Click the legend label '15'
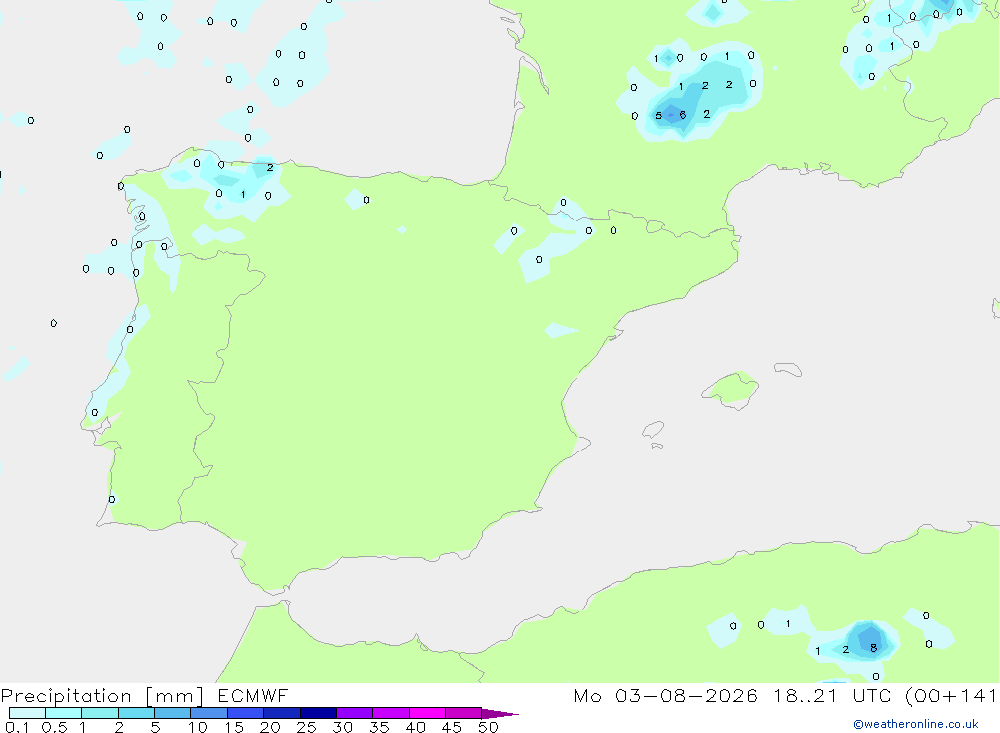1000x733 pixels. (234, 727)
